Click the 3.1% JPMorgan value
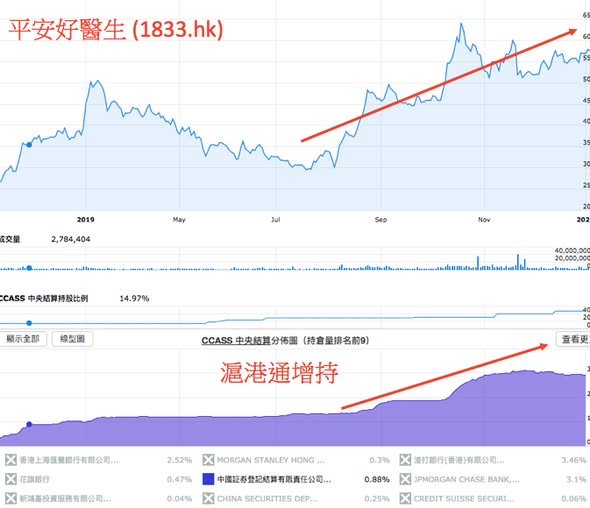590x508 pixels. click(576, 479)
